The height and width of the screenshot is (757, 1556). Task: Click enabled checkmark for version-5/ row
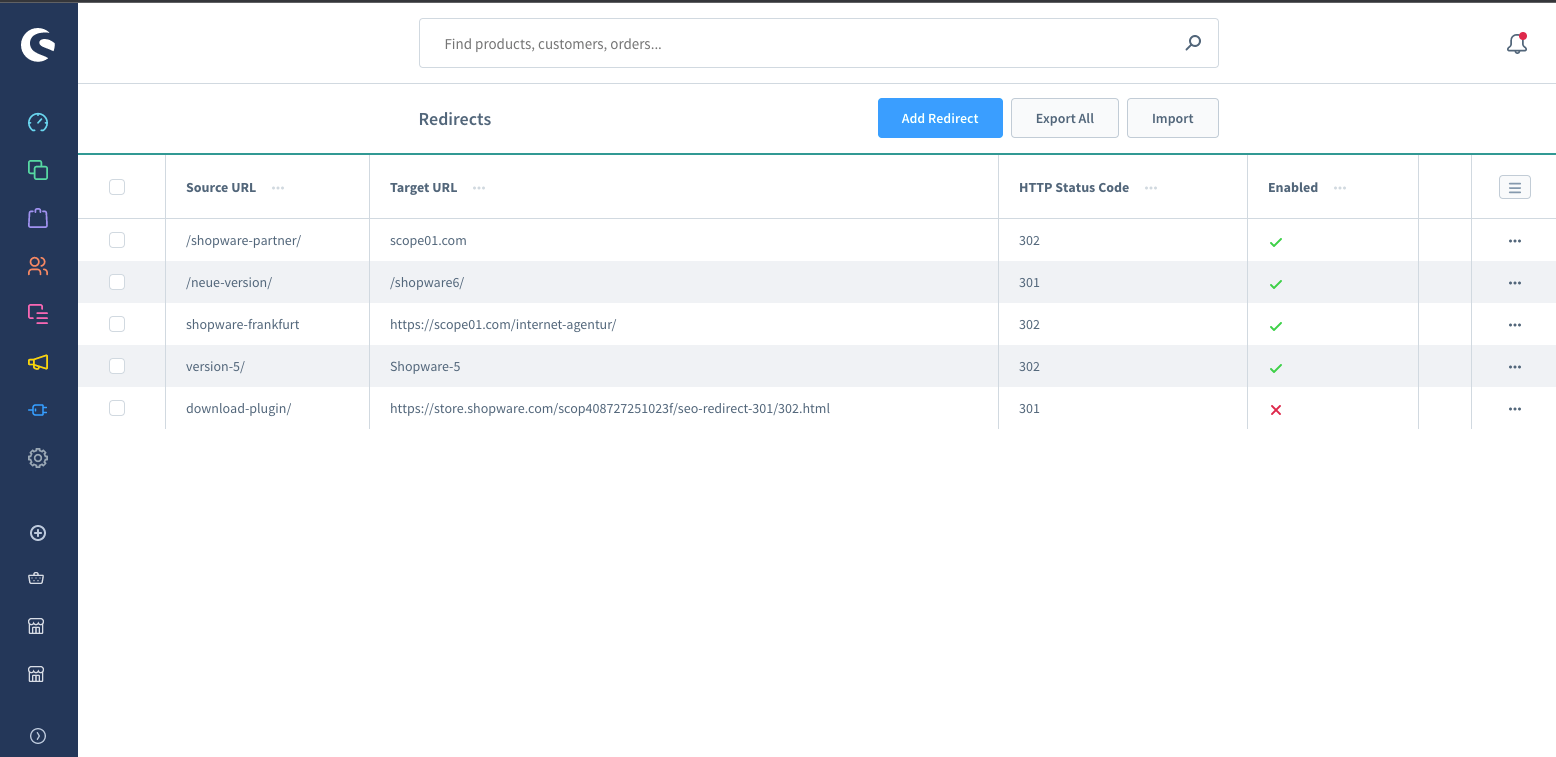pos(1276,368)
